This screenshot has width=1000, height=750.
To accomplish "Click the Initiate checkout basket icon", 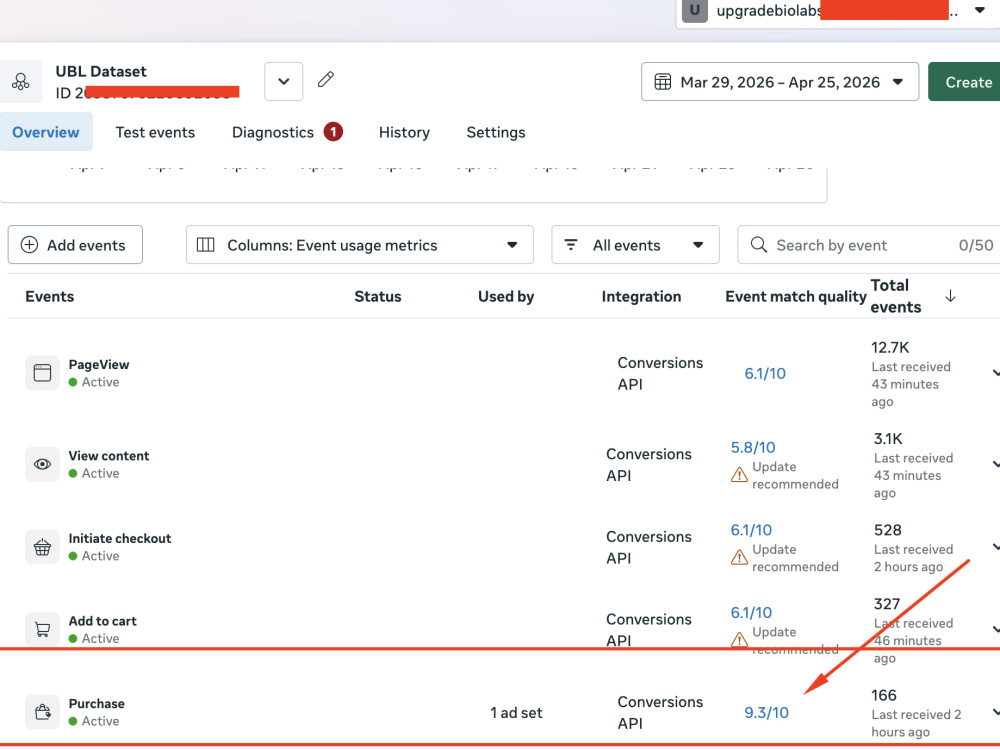I will click(x=42, y=547).
